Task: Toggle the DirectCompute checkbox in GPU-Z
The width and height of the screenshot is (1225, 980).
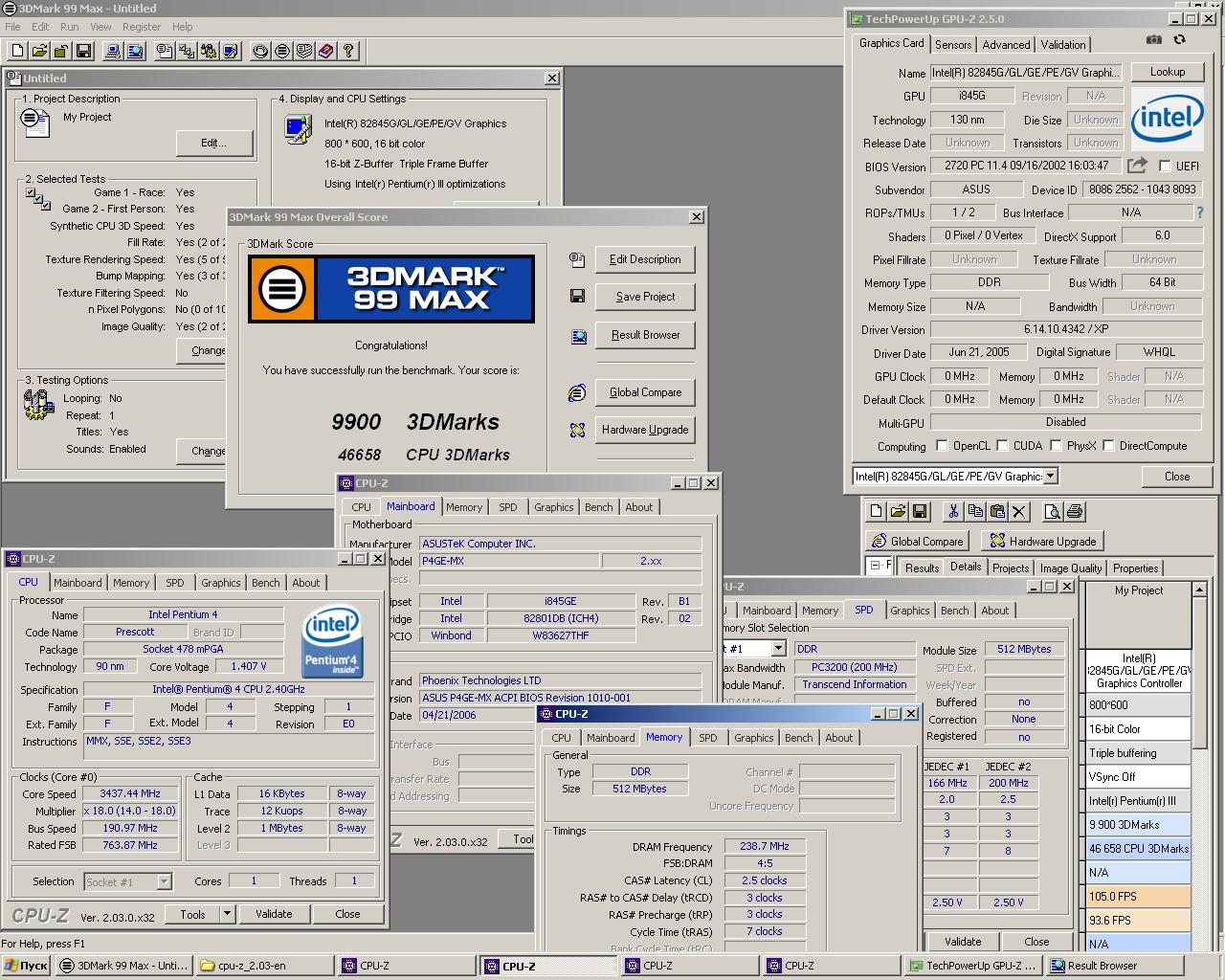Action: (1108, 446)
